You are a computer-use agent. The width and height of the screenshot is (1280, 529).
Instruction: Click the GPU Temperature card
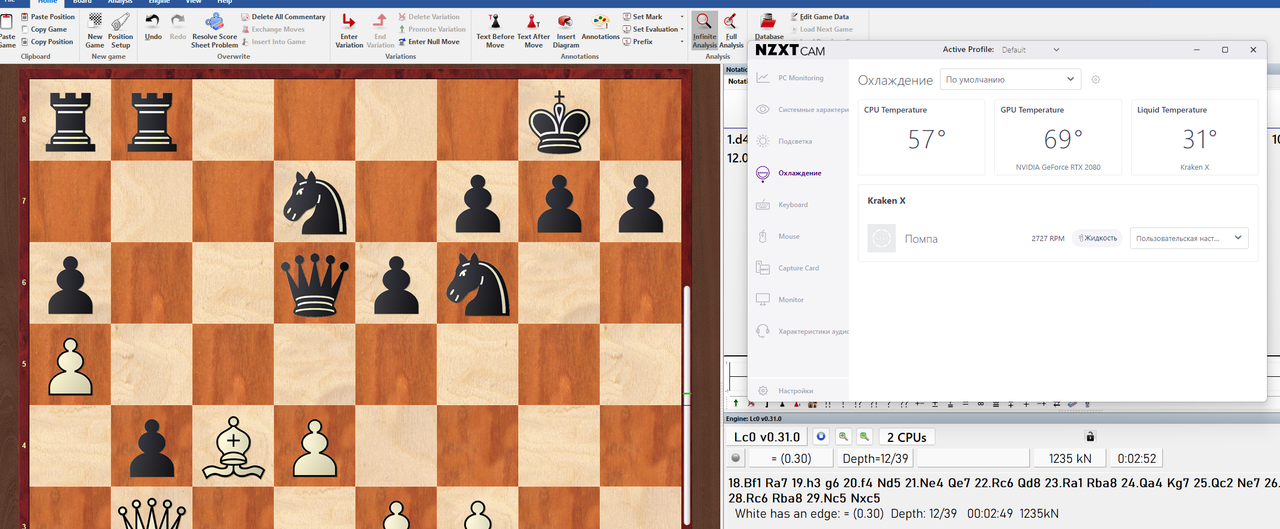coord(1058,137)
